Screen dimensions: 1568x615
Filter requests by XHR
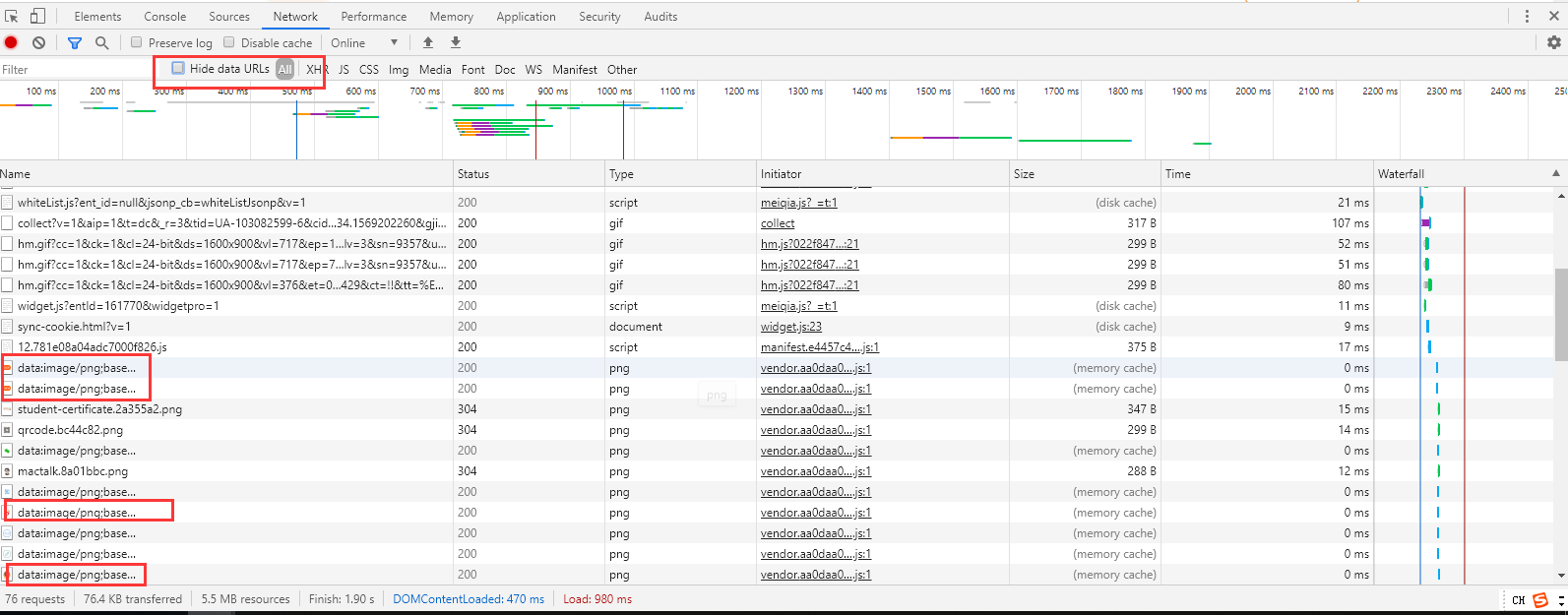[317, 70]
